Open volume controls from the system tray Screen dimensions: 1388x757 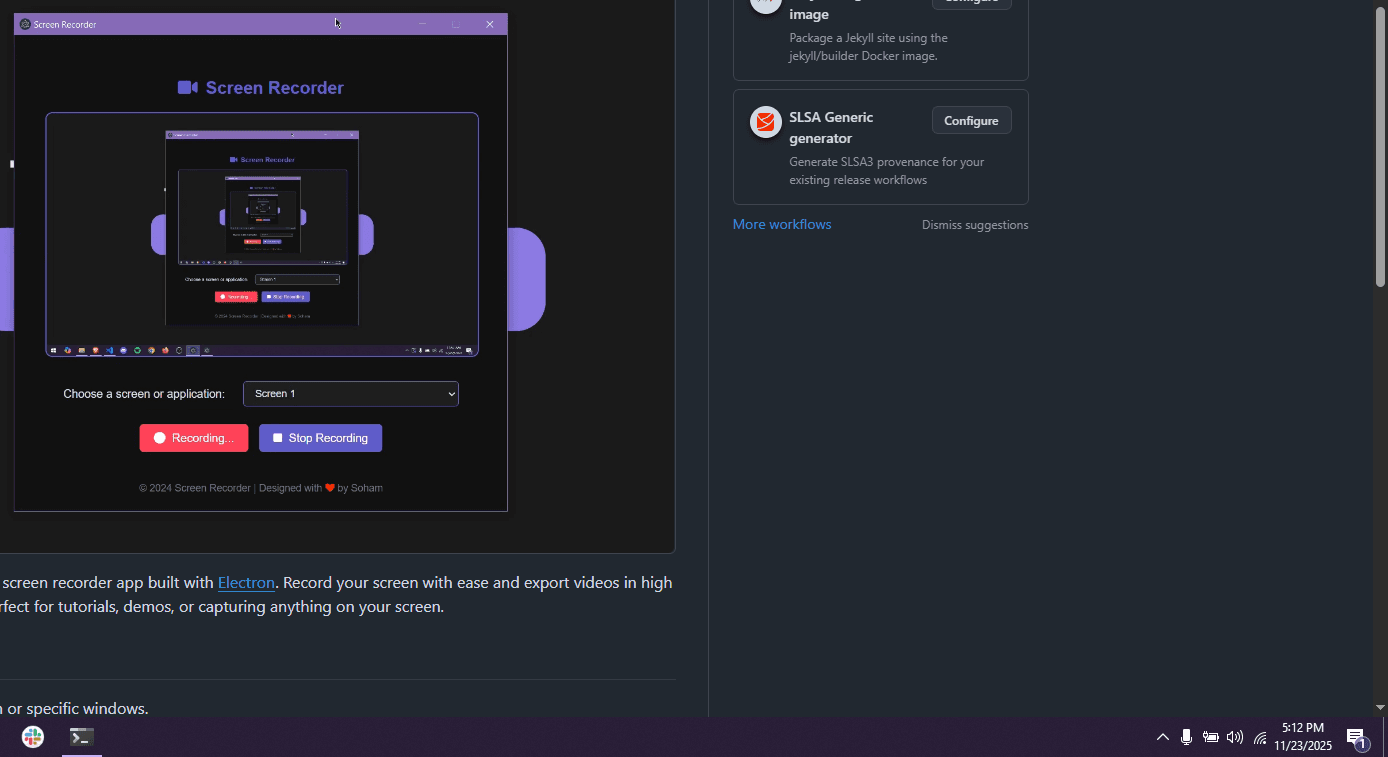click(1234, 737)
